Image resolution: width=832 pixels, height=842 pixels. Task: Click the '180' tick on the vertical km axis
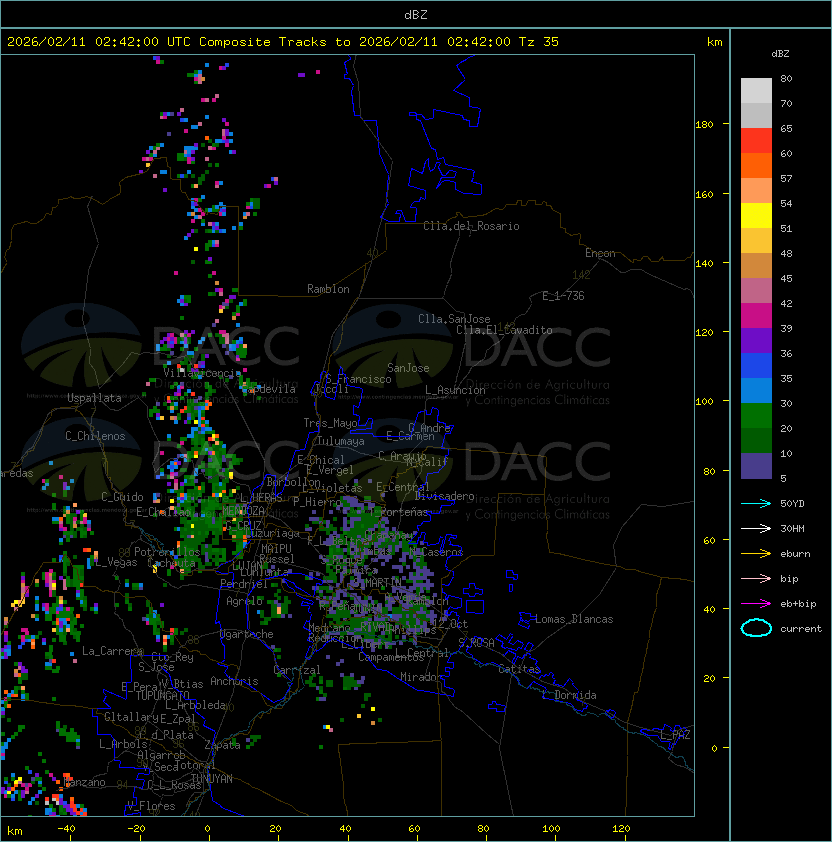(704, 125)
